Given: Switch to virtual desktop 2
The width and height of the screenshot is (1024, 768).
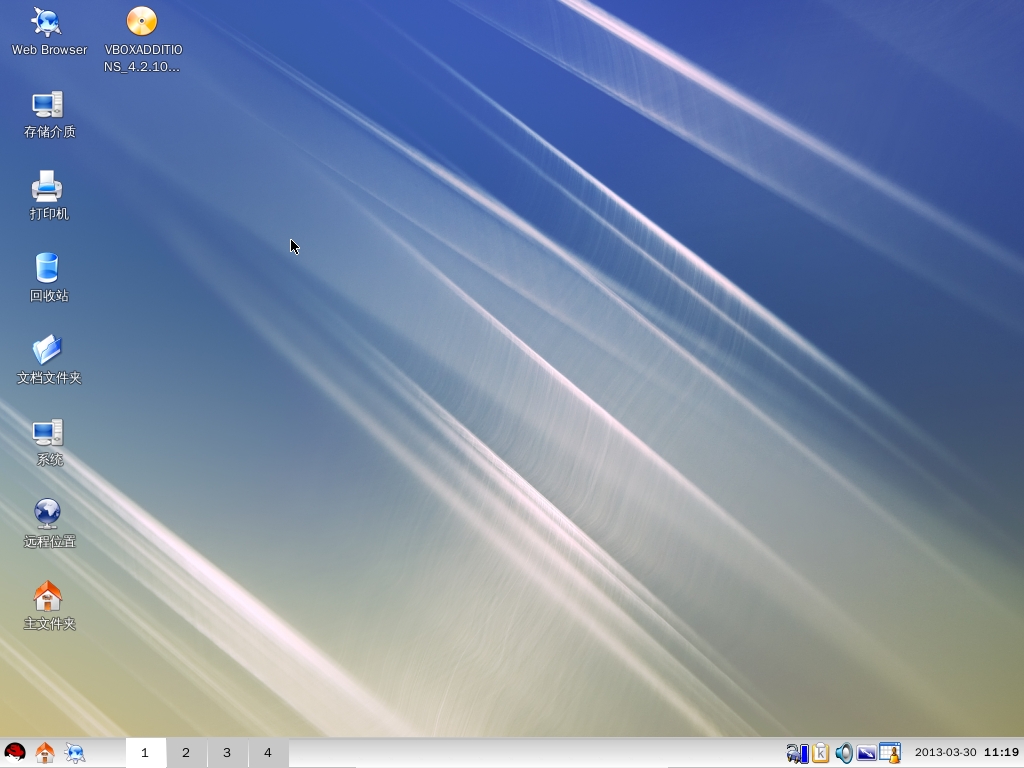Looking at the screenshot, I should (186, 753).
